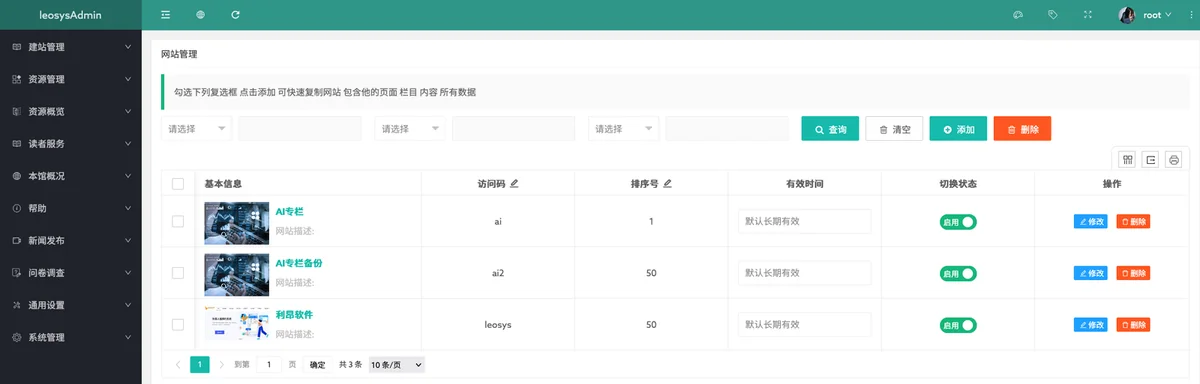Open the 本馆概况 sidebar menu
Screen dimensions: 1200x384
[71, 176]
